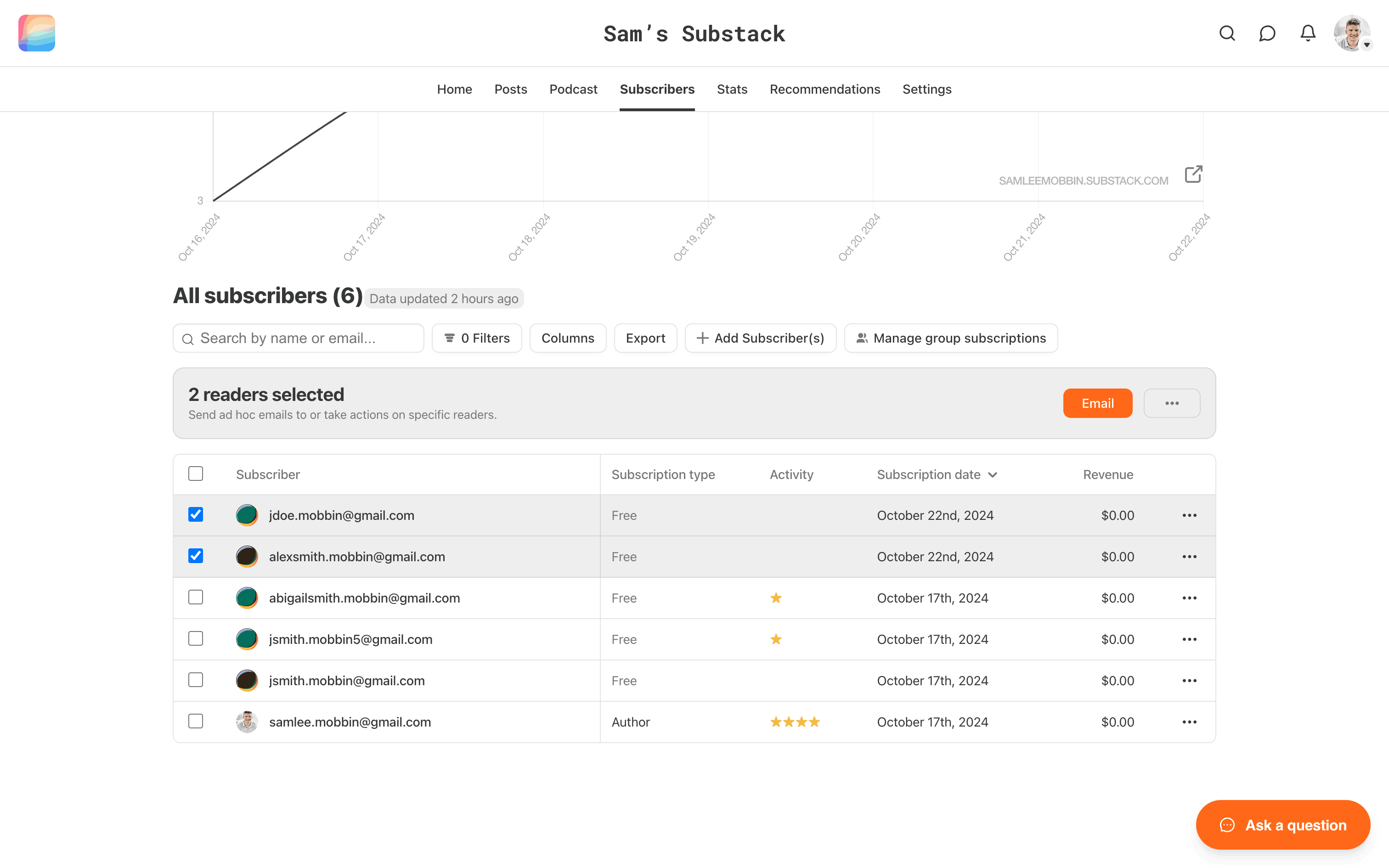Click the Substack publication logo
The width and height of the screenshot is (1389, 868).
click(x=36, y=33)
